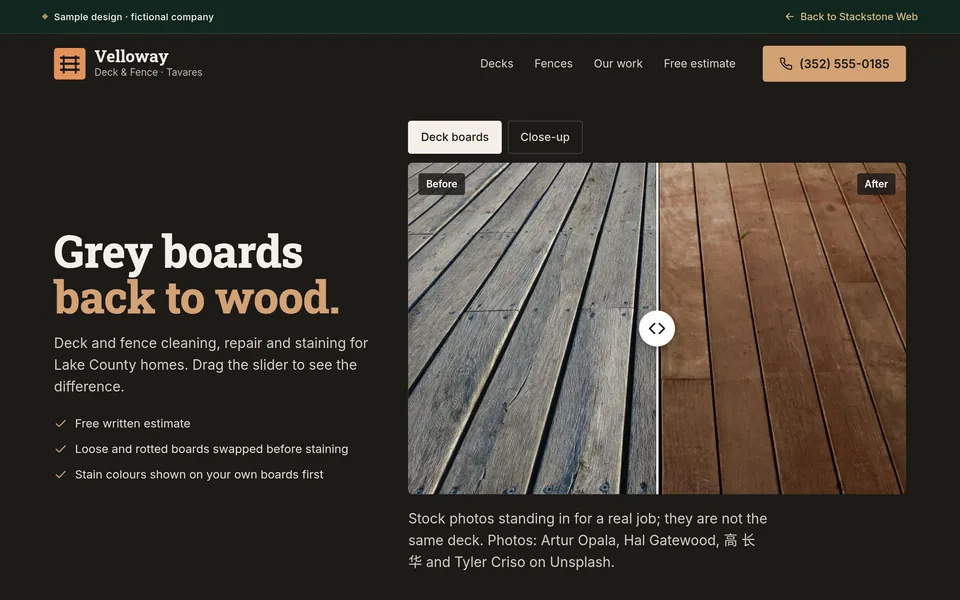This screenshot has height=600, width=960.
Task: Click the checkmark beside Free written estimate
Action: coord(60,424)
